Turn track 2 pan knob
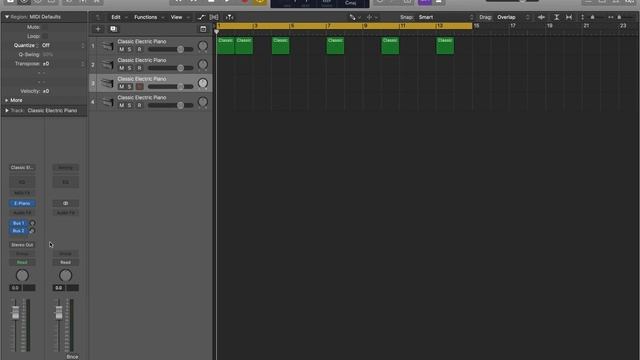Viewport: 640px width, 360px height. pyautogui.click(x=202, y=64)
